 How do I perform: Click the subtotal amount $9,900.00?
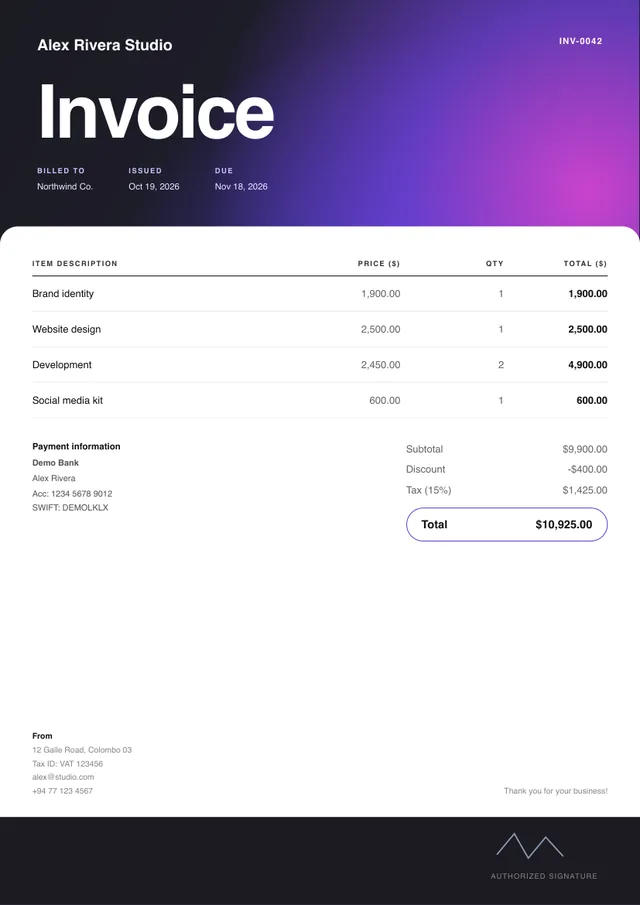coord(585,449)
